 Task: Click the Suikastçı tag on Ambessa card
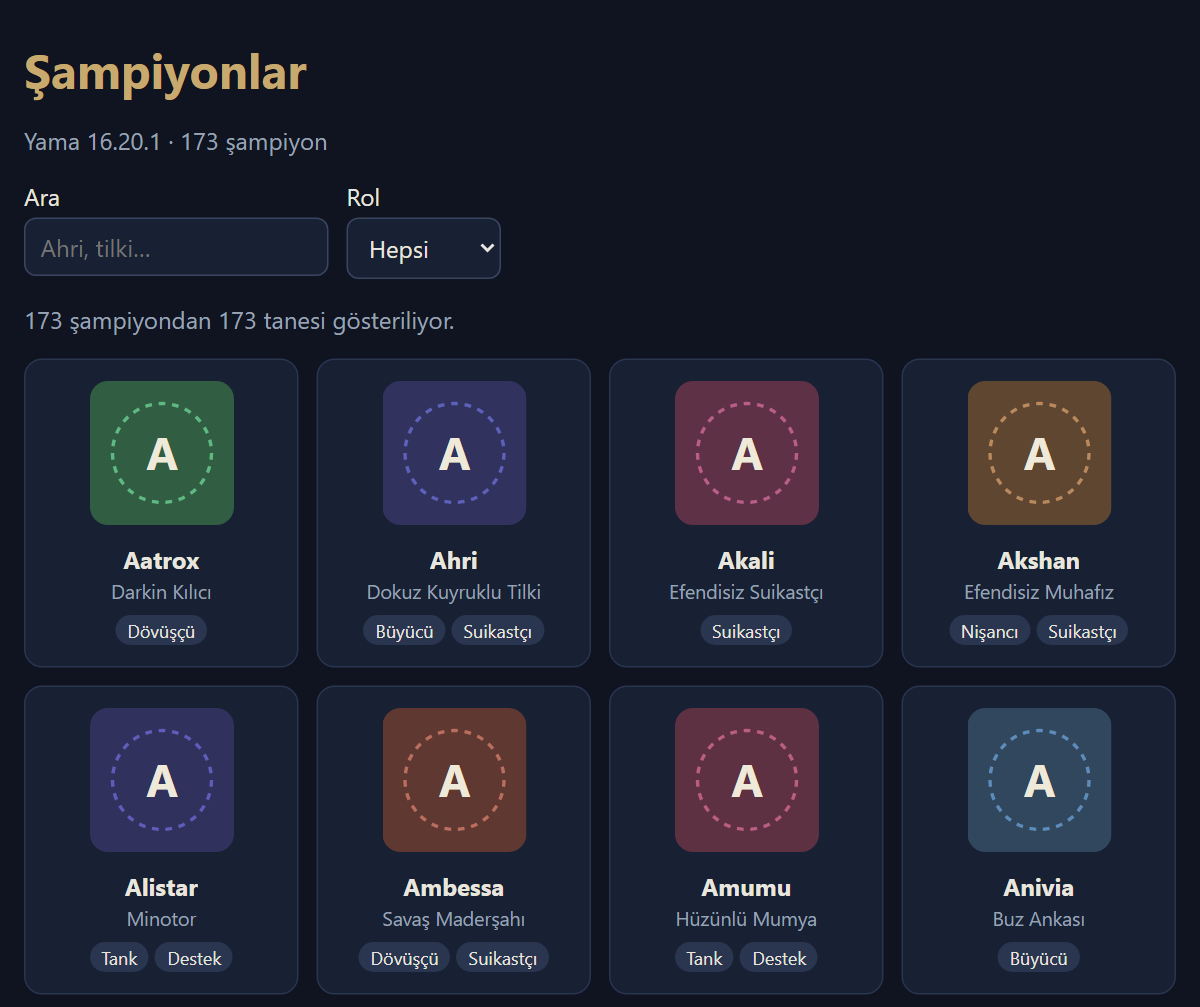coord(503,958)
